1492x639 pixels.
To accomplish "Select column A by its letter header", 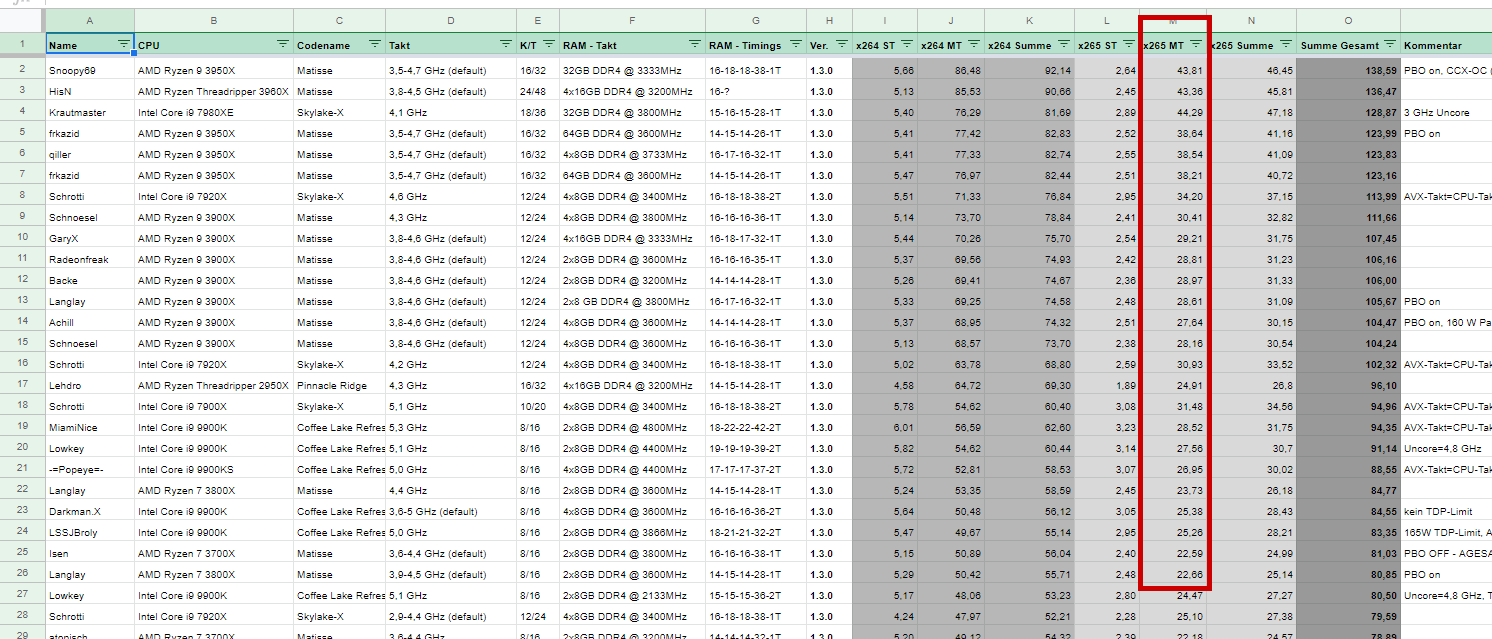I will pyautogui.click(x=90, y=20).
